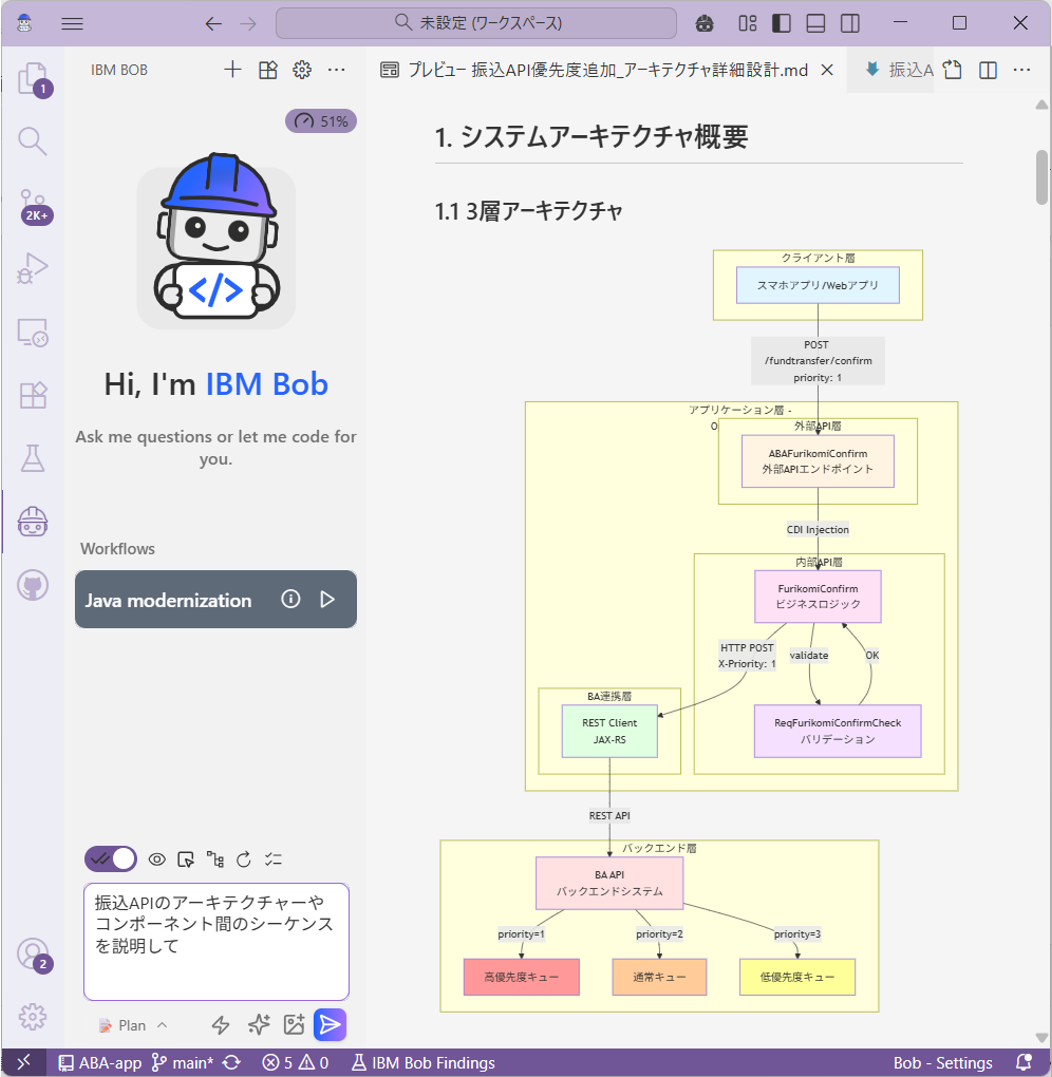Click the lightning bolt icon below chat input
Screen dimensions: 1052x1077
pos(221,1024)
